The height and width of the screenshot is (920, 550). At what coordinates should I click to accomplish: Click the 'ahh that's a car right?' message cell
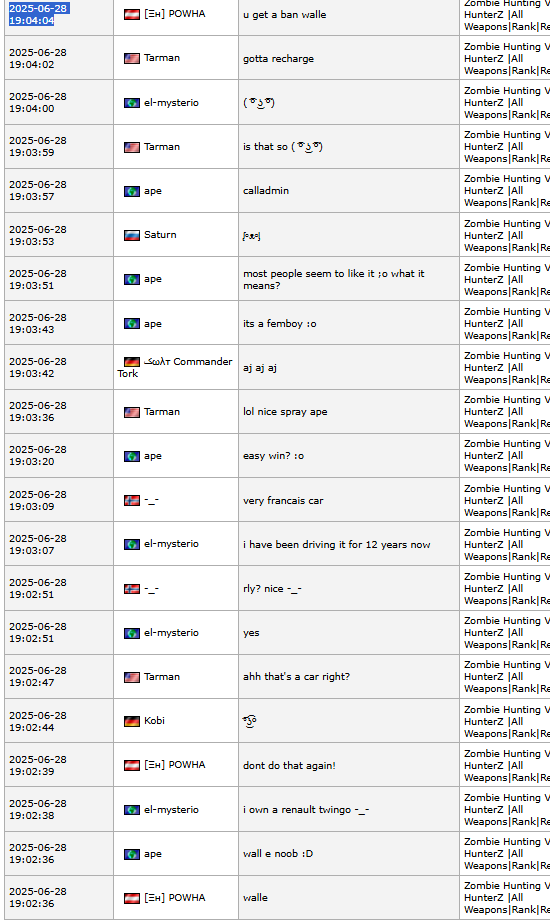349,677
